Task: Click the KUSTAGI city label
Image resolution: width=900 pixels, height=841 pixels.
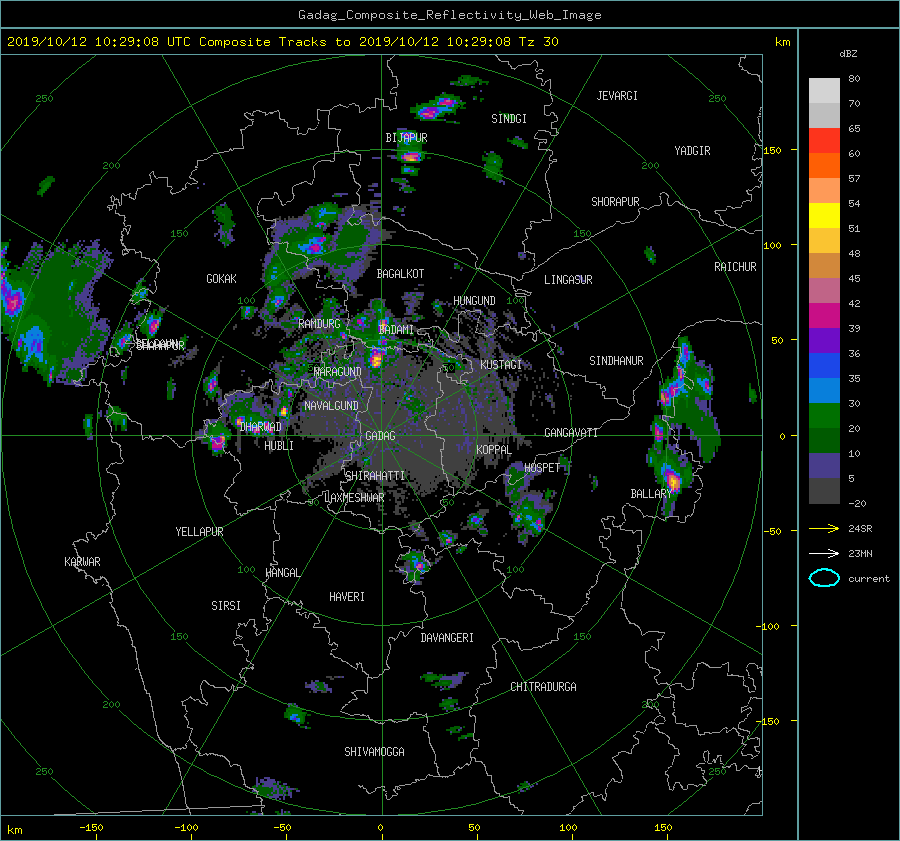Action: point(501,365)
